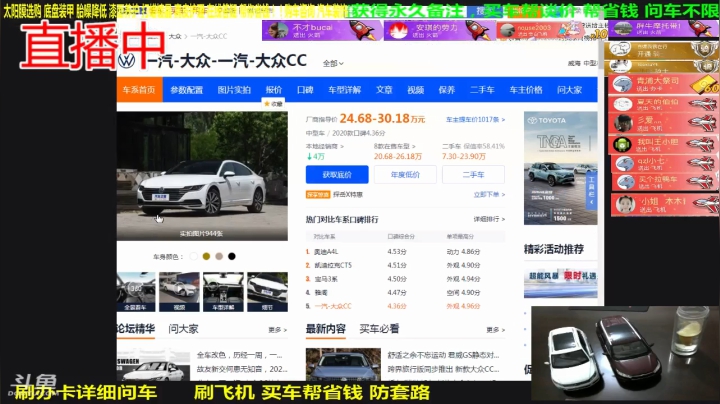Open the 文章 tab

pos(384,90)
